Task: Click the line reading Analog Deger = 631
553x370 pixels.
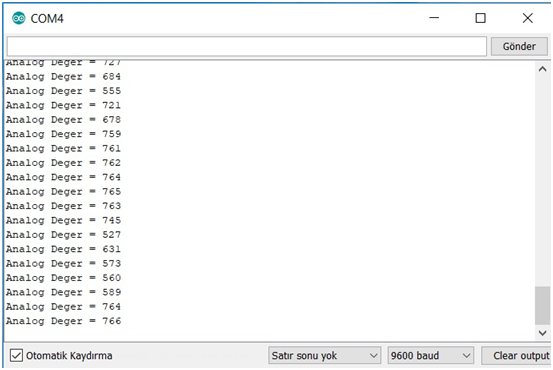Action: coord(63,249)
